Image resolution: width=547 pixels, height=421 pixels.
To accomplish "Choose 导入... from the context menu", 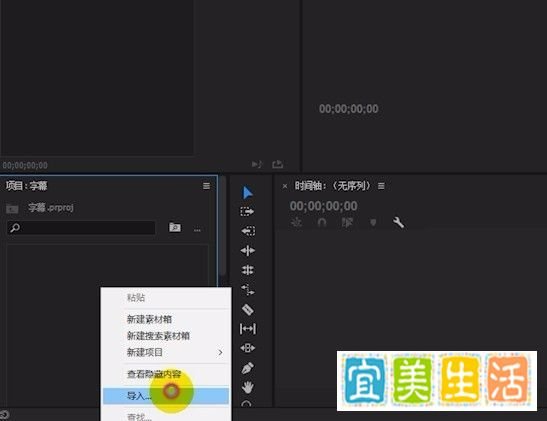I will click(x=166, y=396).
